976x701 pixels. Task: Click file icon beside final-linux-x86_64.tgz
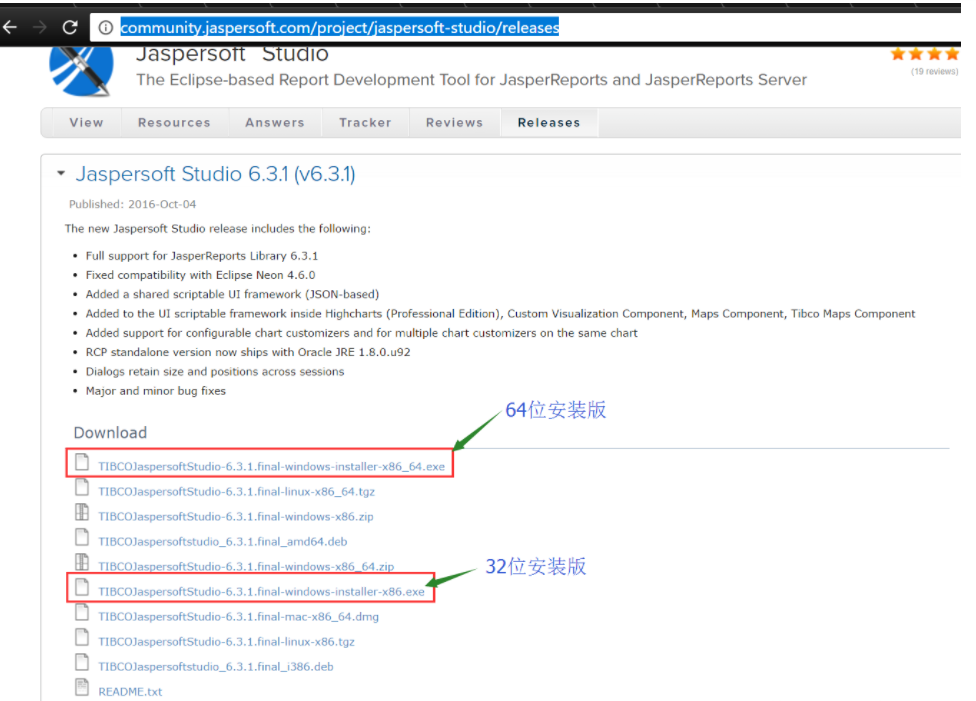coord(82,487)
